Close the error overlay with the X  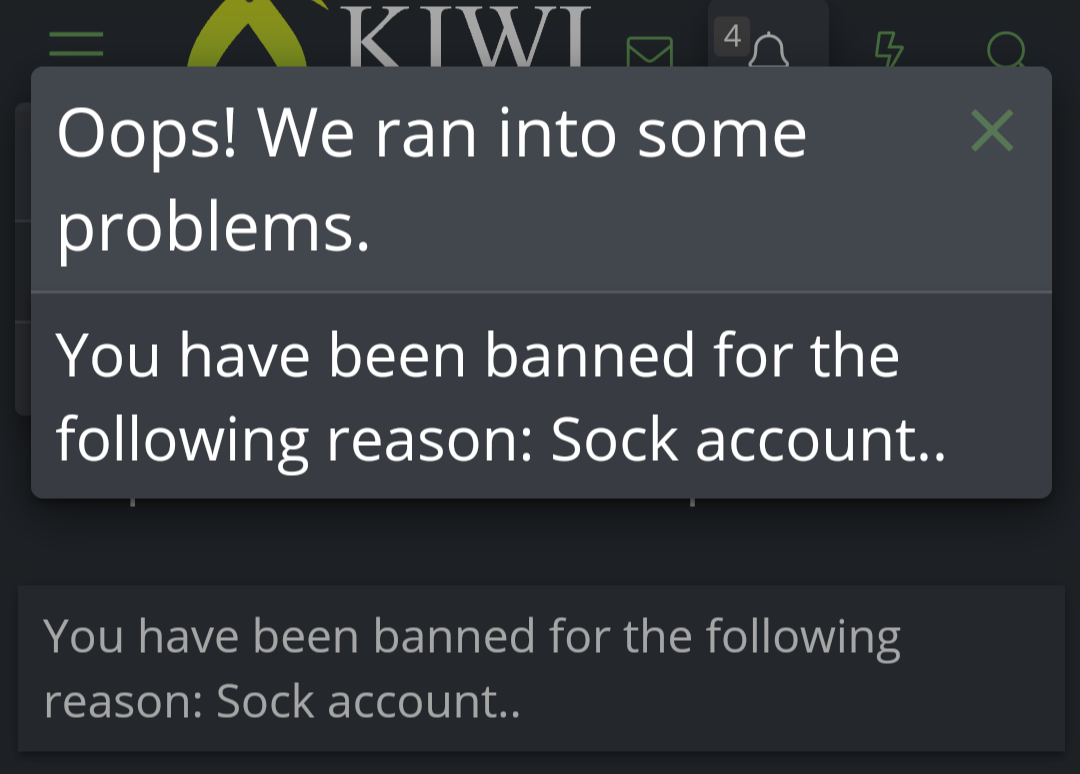point(992,130)
